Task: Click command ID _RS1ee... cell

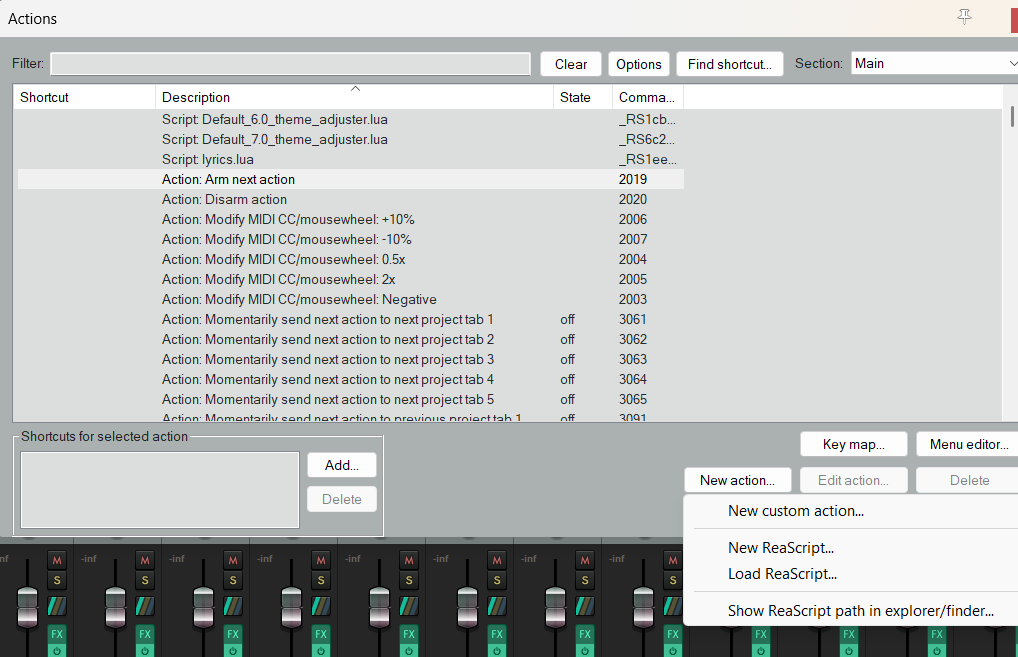Action: coord(648,160)
